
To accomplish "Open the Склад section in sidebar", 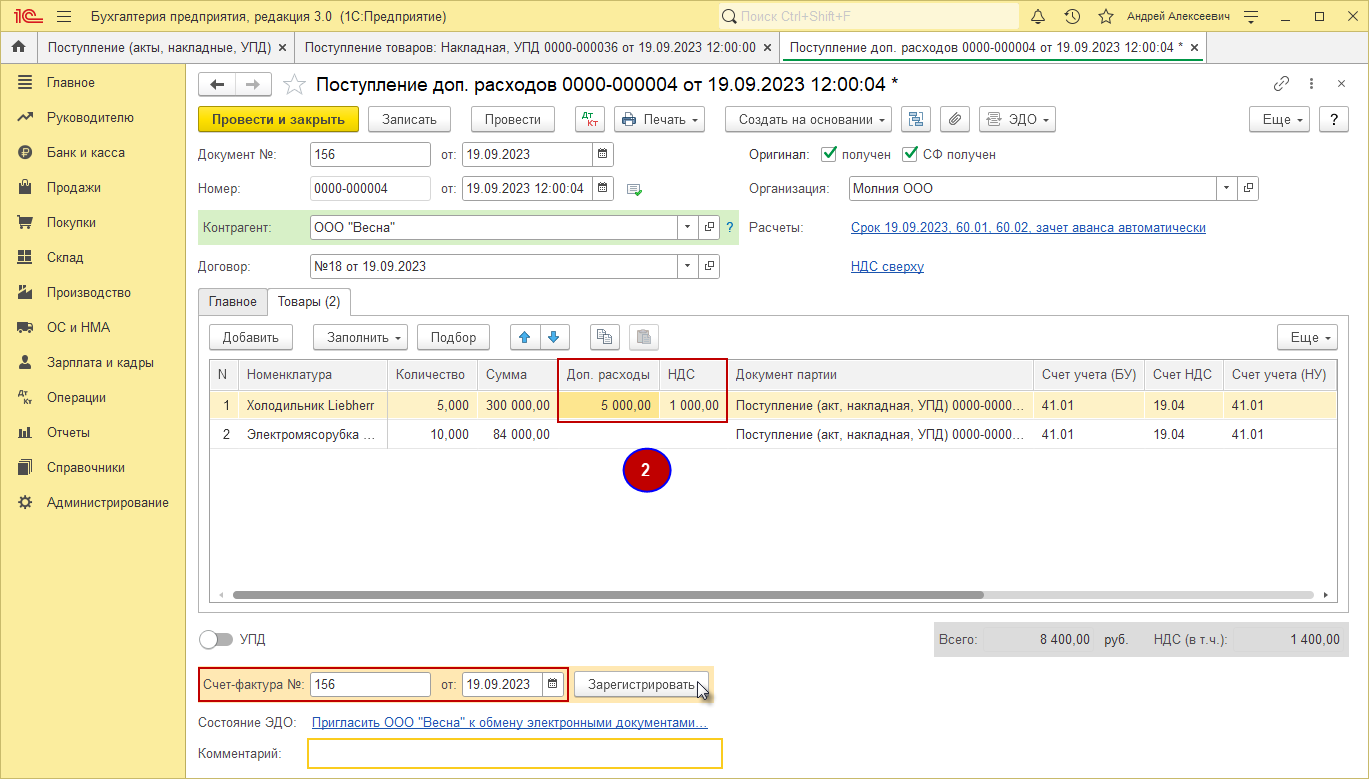I will (65, 257).
